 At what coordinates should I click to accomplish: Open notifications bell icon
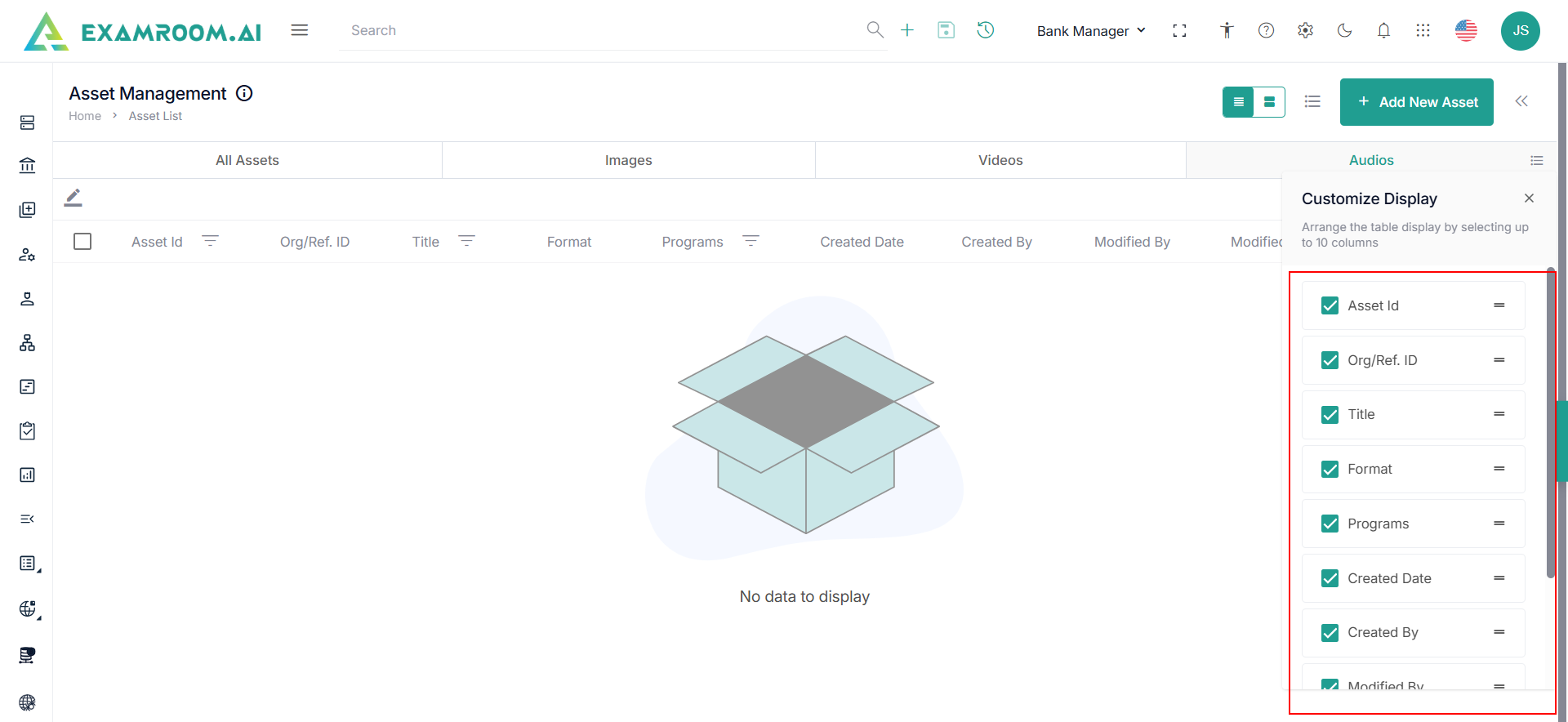tap(1383, 30)
